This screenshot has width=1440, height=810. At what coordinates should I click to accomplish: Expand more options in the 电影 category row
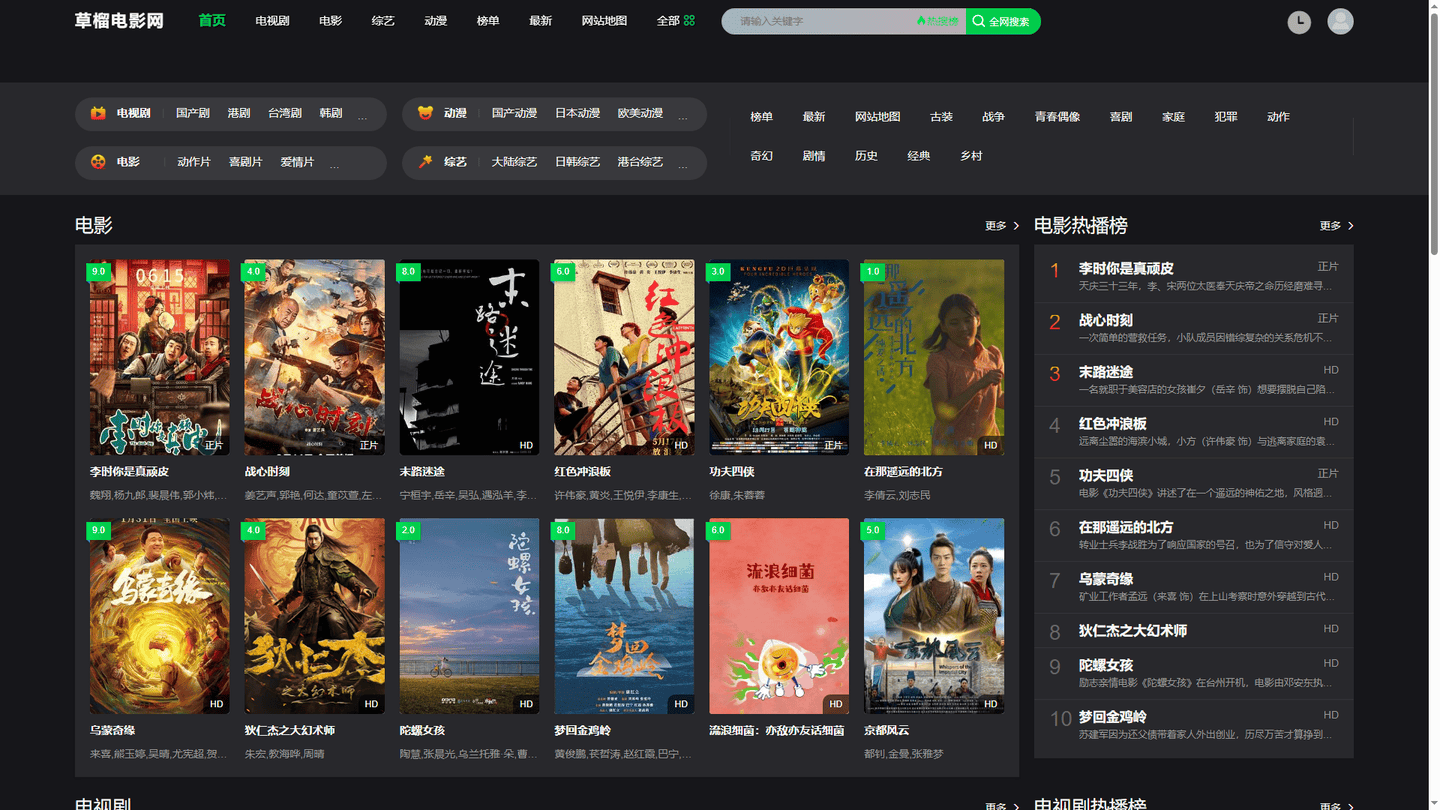click(x=334, y=164)
